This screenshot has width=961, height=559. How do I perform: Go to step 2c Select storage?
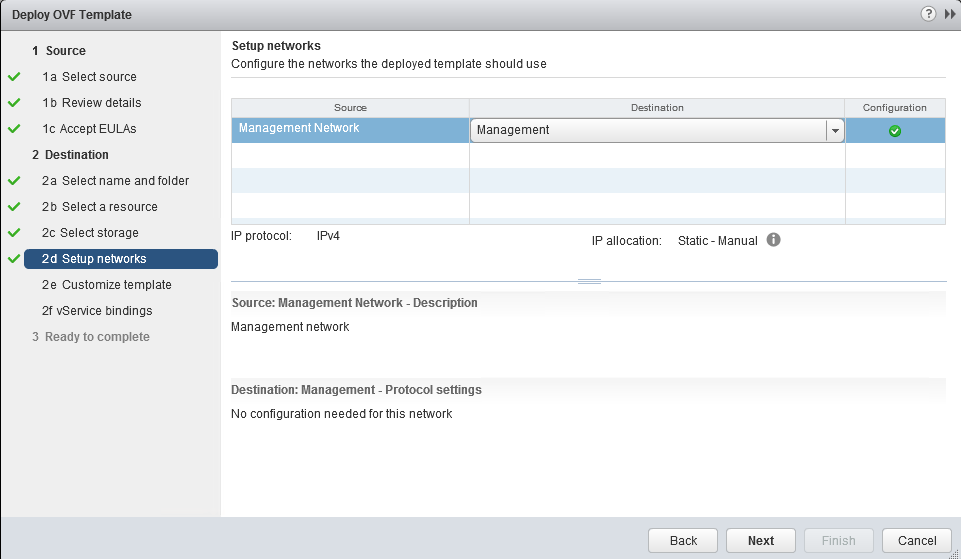coord(100,233)
